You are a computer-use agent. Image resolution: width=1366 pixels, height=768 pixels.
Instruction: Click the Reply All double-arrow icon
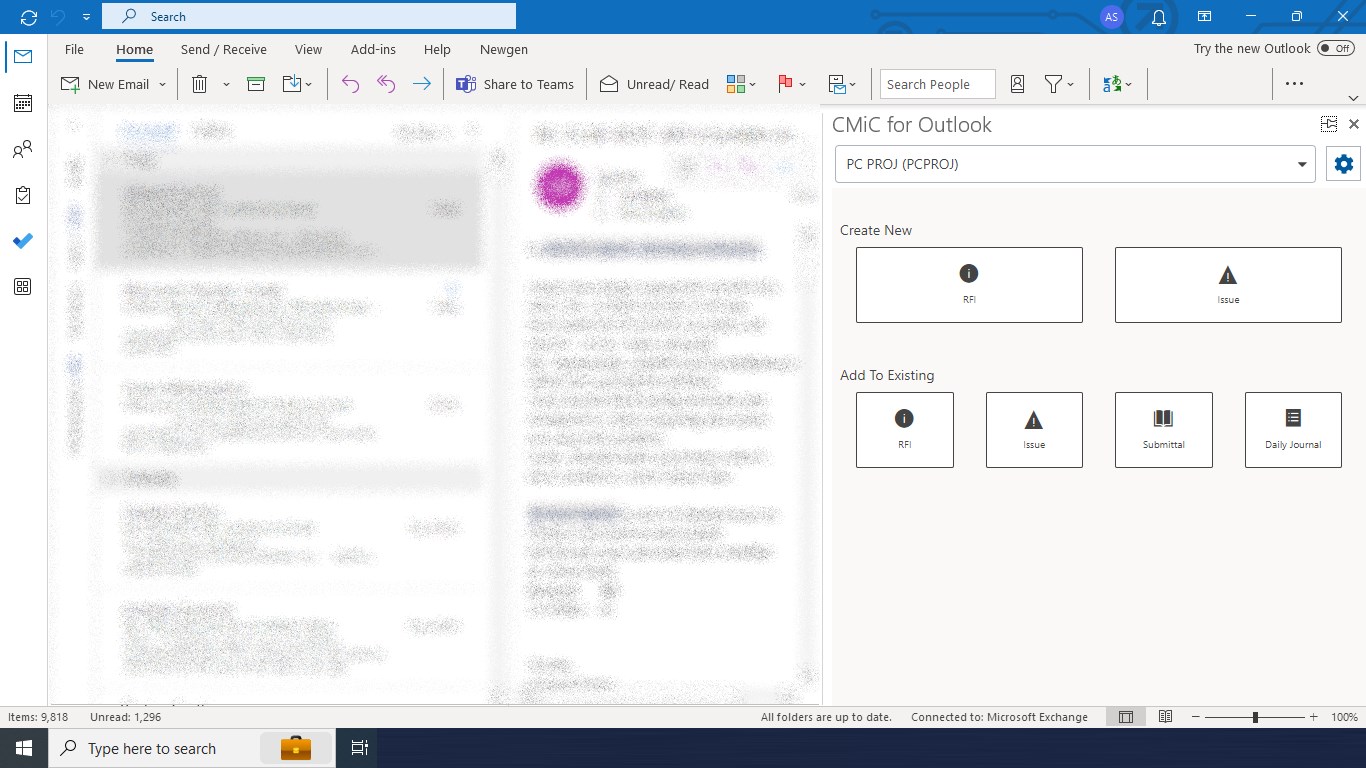(x=386, y=84)
